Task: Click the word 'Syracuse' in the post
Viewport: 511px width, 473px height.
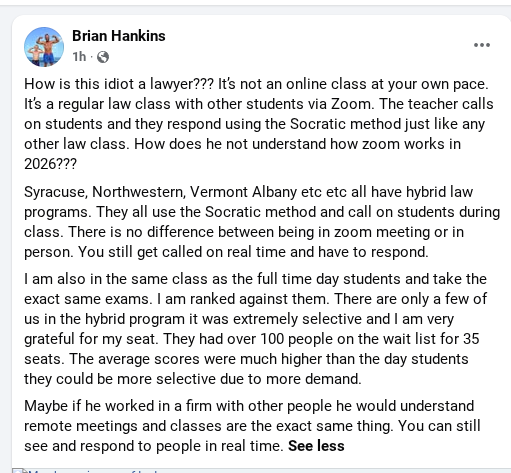Action: tap(56, 192)
